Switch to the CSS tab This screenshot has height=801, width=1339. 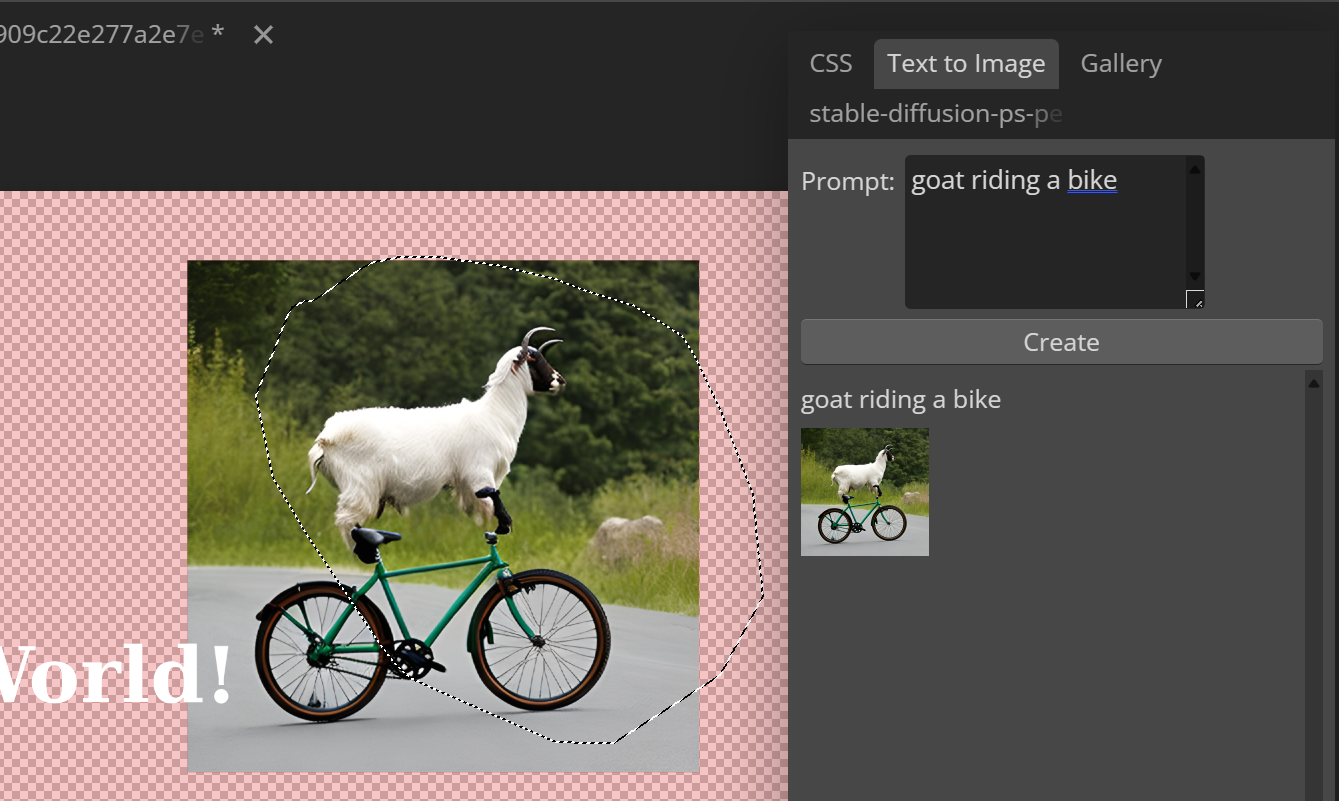[830, 64]
